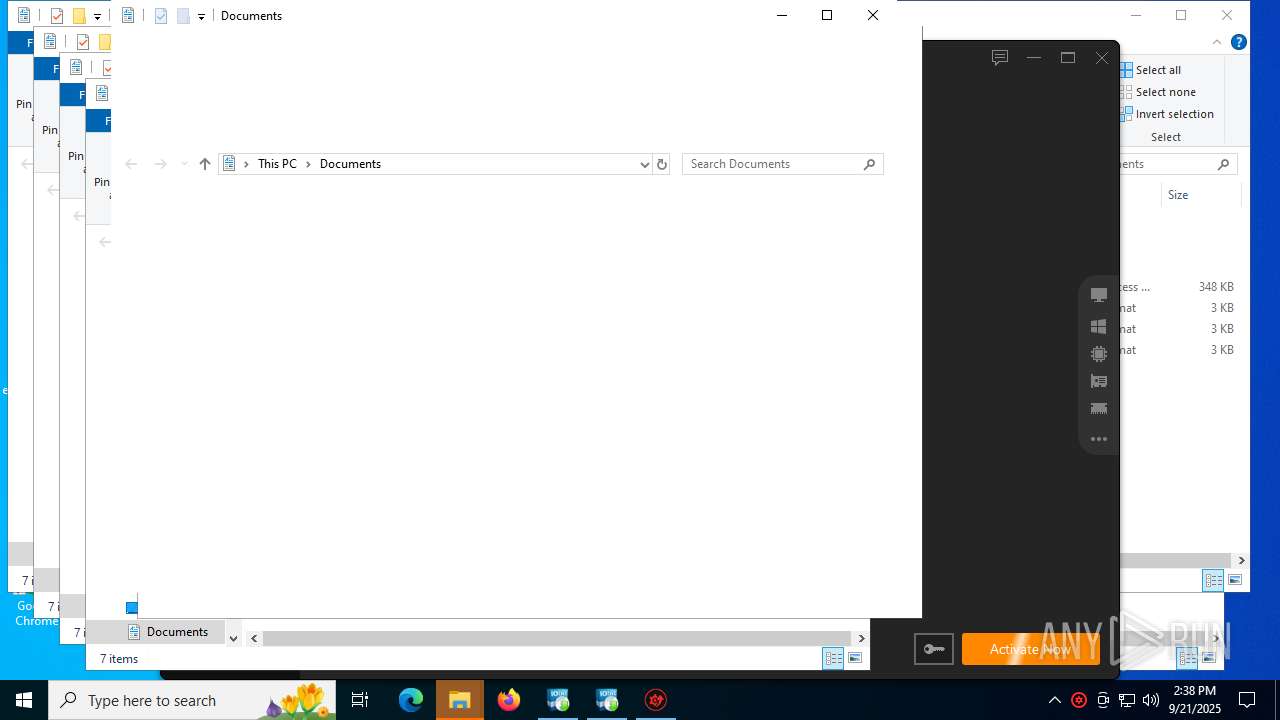Open the graphics card section icon in dark app
1280x720 pixels.
point(1099,381)
